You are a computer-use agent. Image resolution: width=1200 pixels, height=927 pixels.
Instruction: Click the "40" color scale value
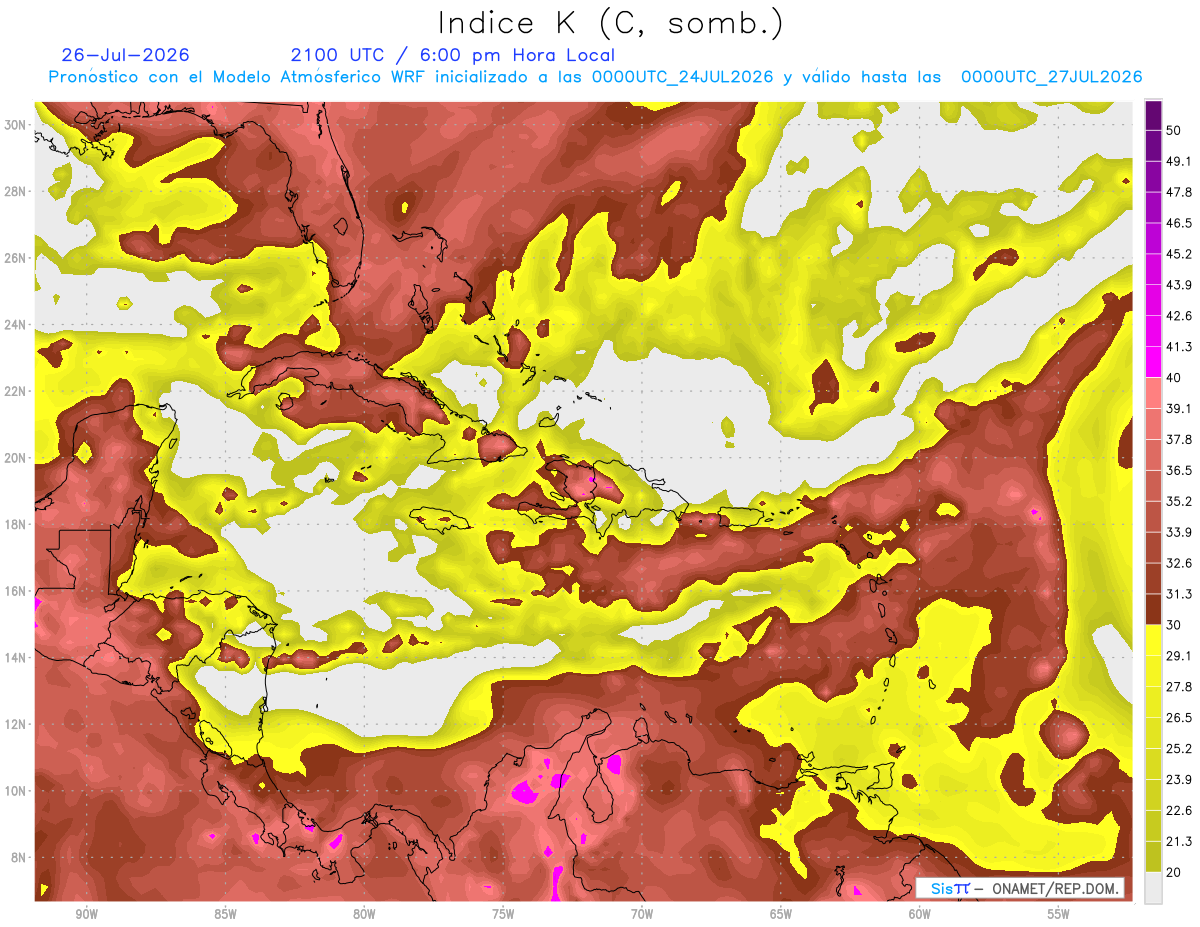coord(1174,378)
